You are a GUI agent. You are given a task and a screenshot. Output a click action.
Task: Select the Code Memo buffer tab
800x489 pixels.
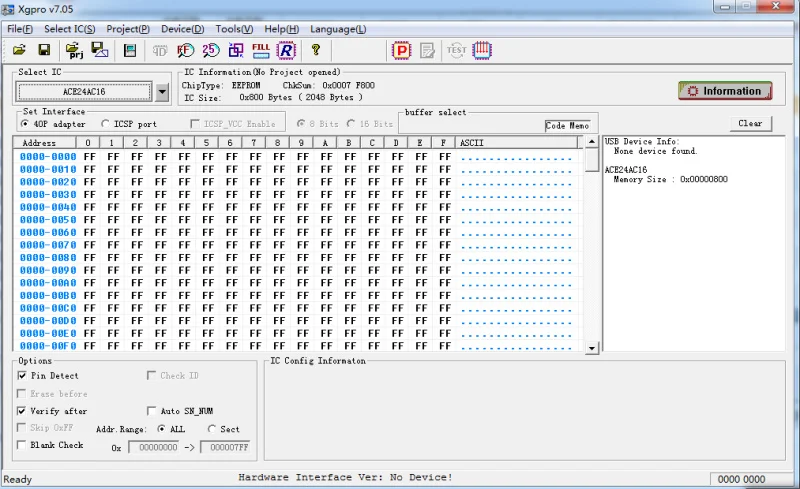[x=567, y=126]
